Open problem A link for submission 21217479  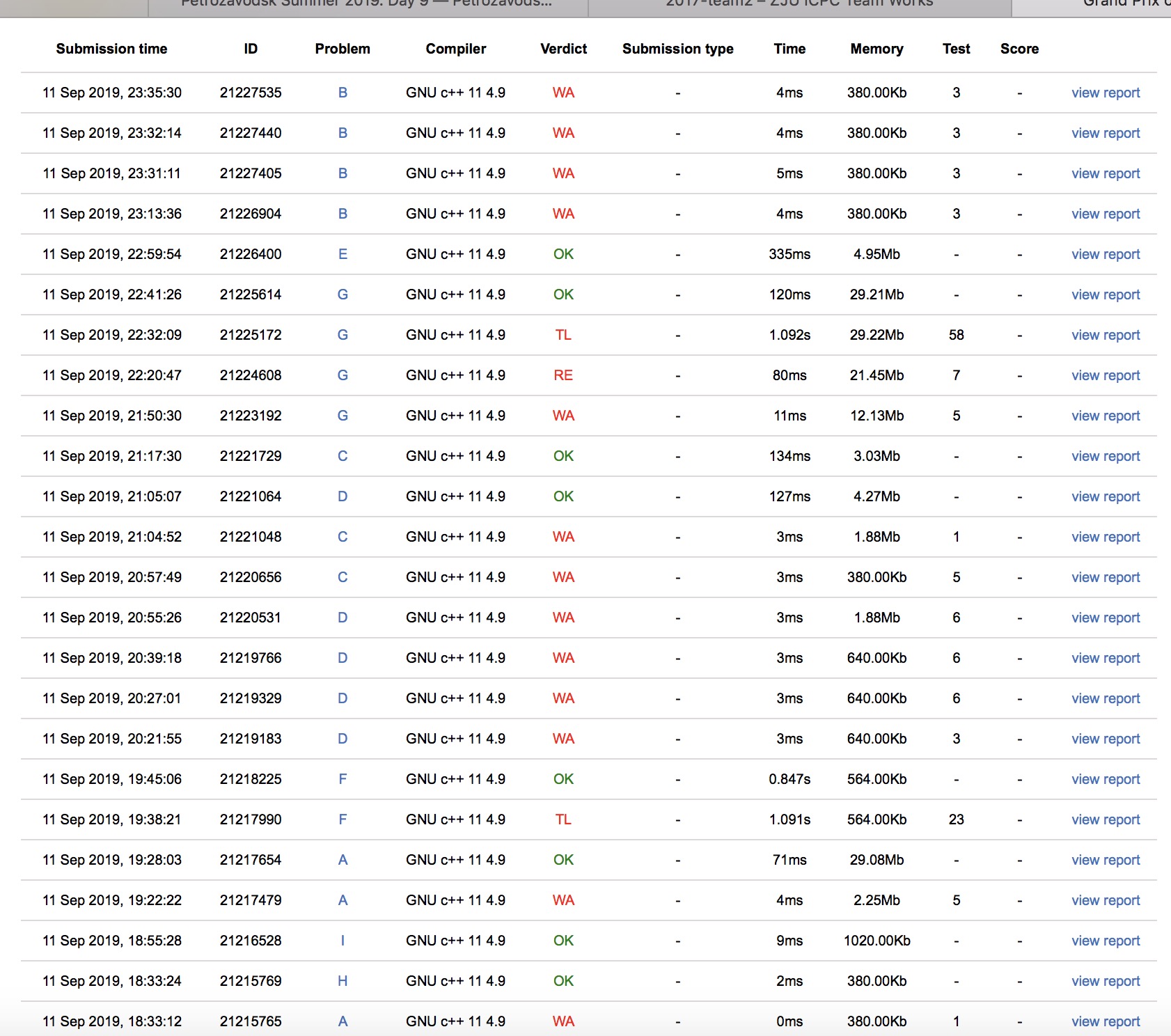(x=343, y=900)
